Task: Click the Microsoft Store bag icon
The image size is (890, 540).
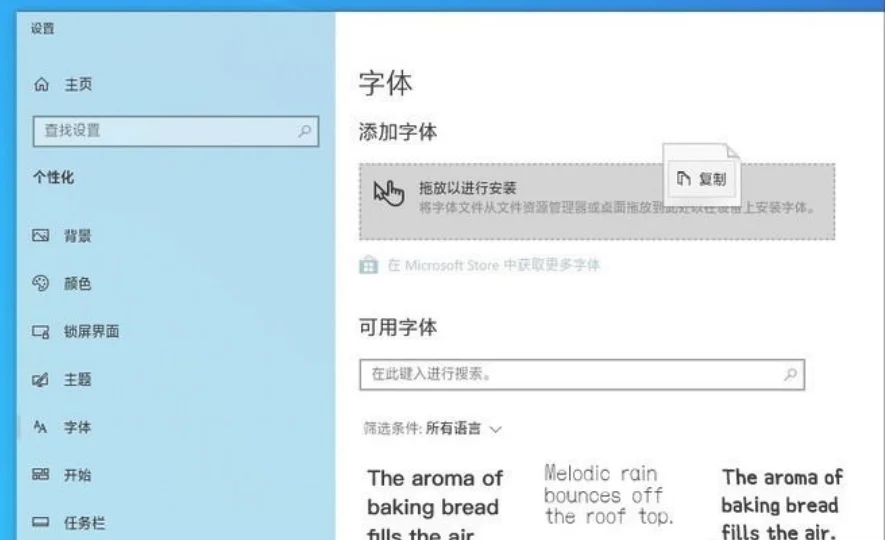Action: click(x=368, y=265)
